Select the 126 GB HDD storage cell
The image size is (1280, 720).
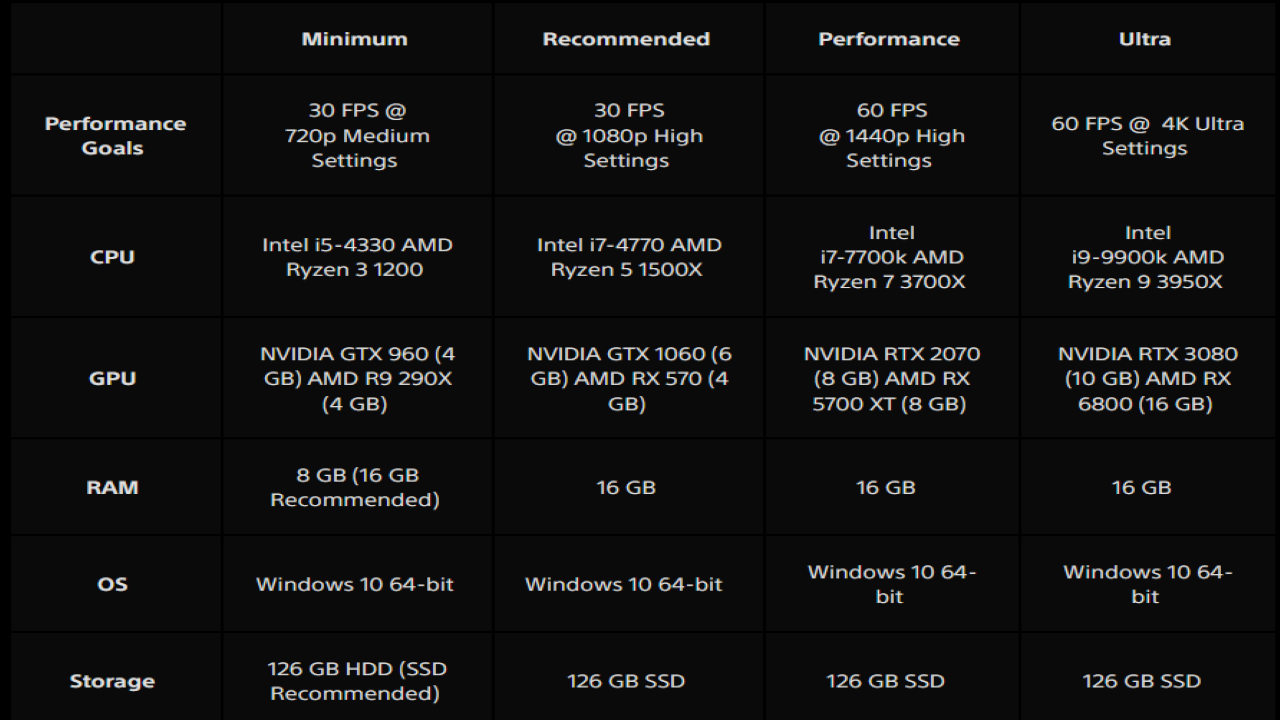(356, 681)
